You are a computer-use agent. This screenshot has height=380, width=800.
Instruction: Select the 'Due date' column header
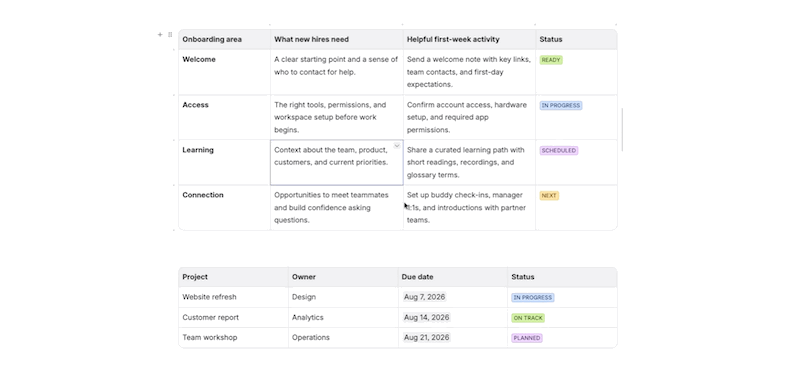coord(453,277)
